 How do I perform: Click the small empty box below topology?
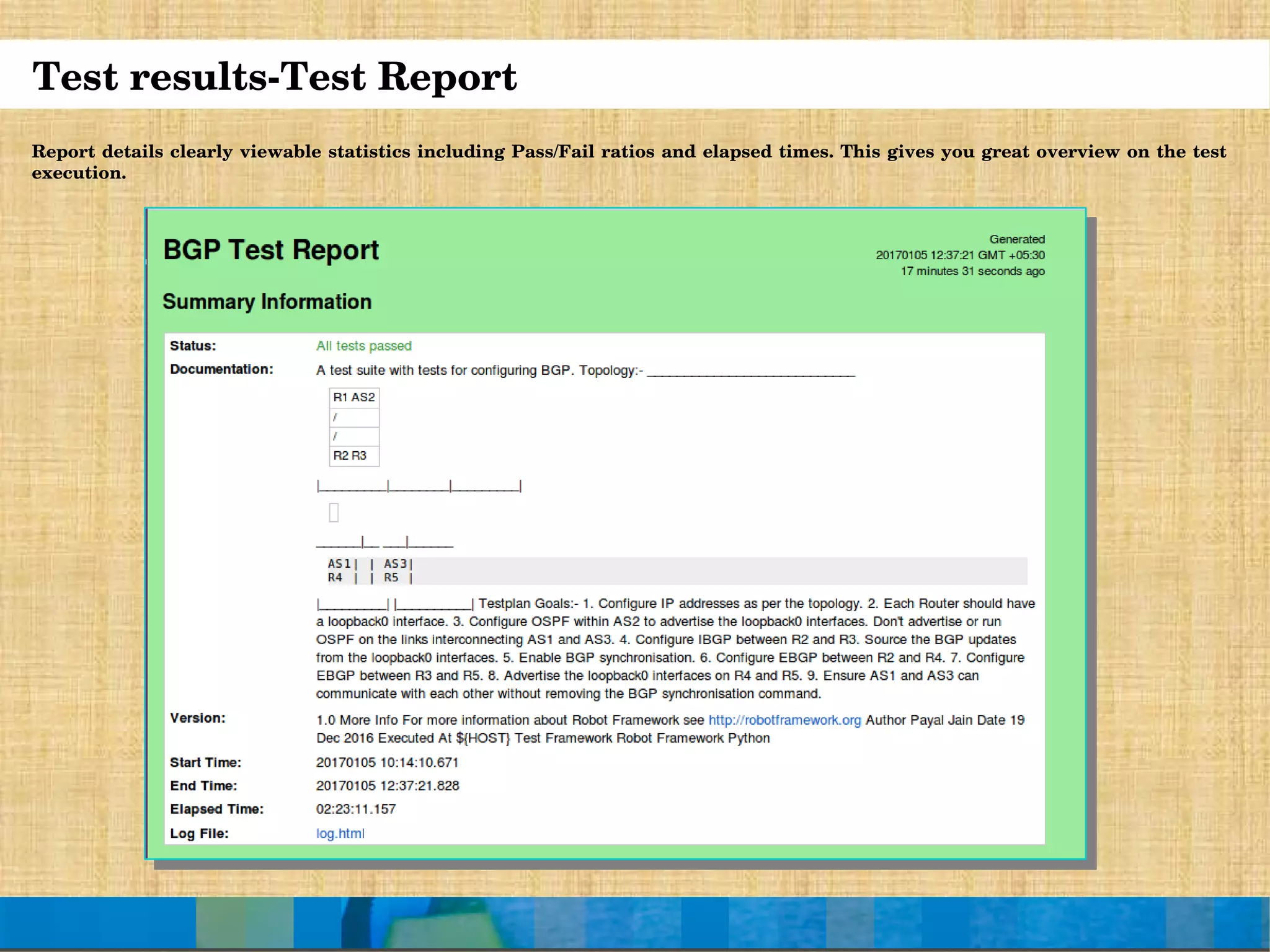[x=334, y=513]
